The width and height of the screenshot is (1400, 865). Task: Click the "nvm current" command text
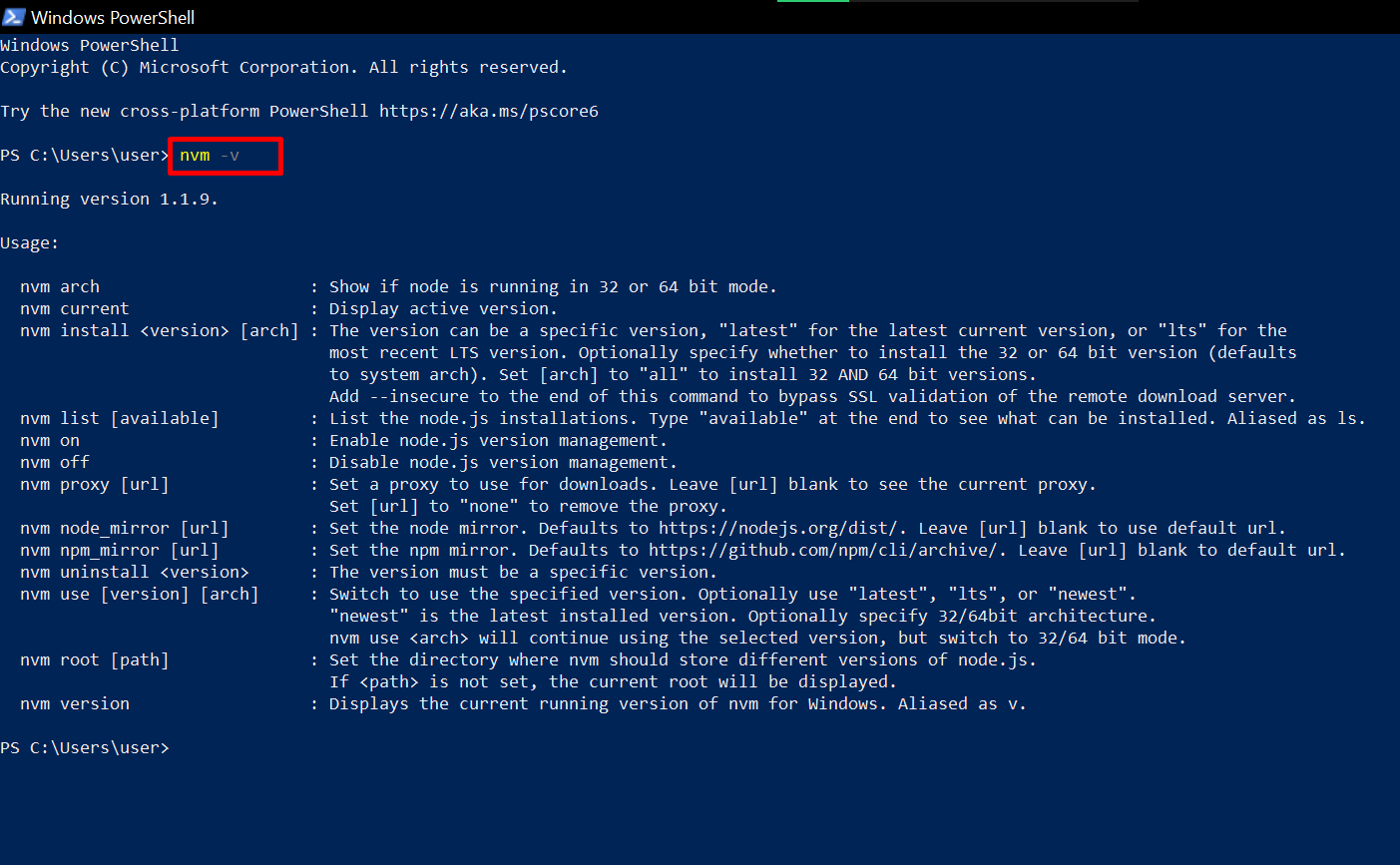75,308
